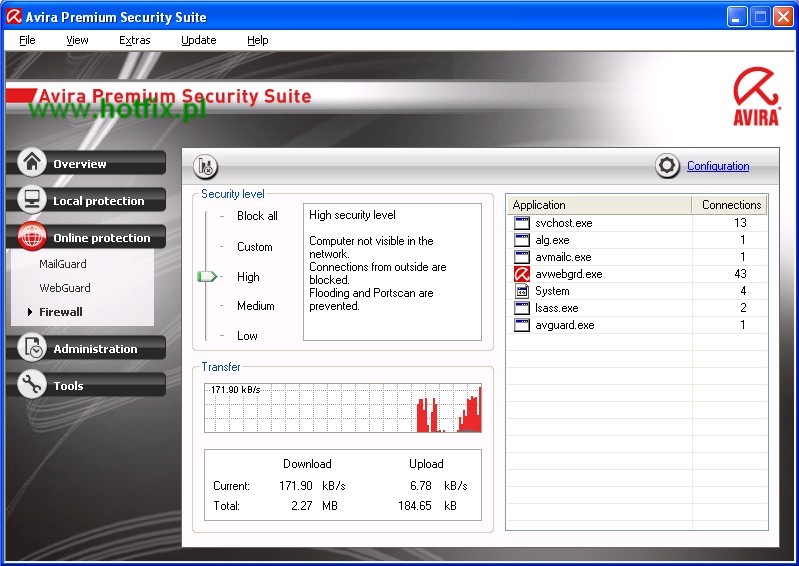The height and width of the screenshot is (566, 799).
Task: Open MailGuard under Online protection
Action: [x=63, y=264]
